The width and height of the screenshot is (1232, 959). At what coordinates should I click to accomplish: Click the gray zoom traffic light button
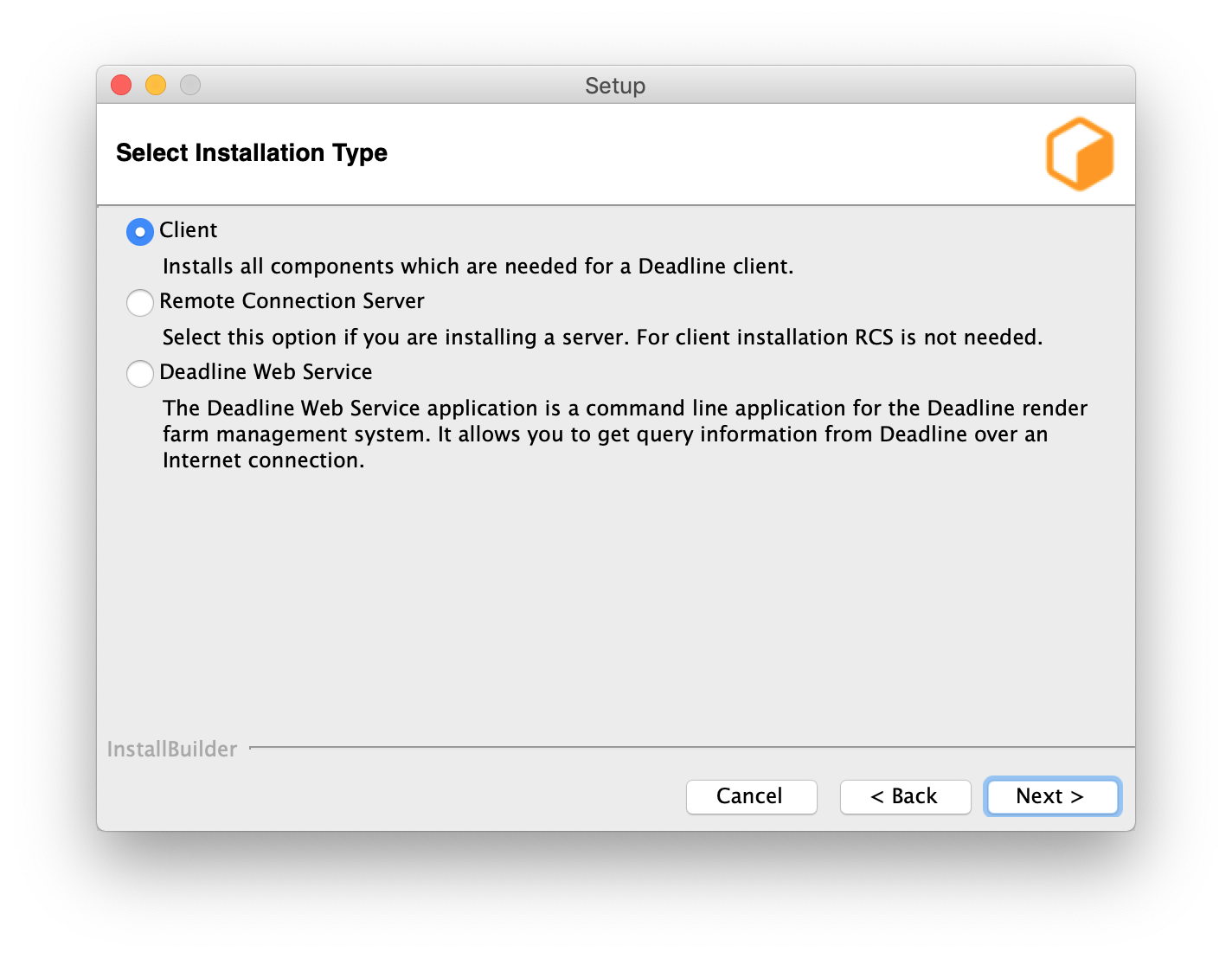tap(189, 85)
